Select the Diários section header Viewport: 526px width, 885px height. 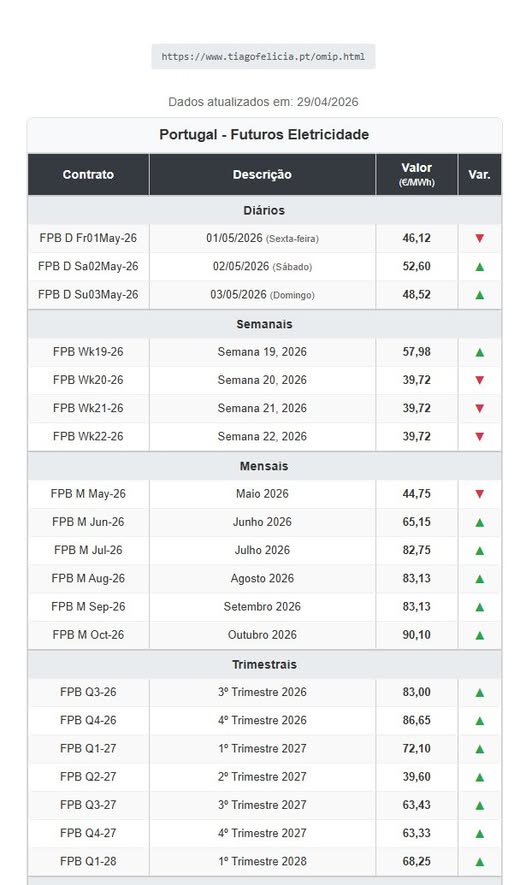(x=264, y=210)
